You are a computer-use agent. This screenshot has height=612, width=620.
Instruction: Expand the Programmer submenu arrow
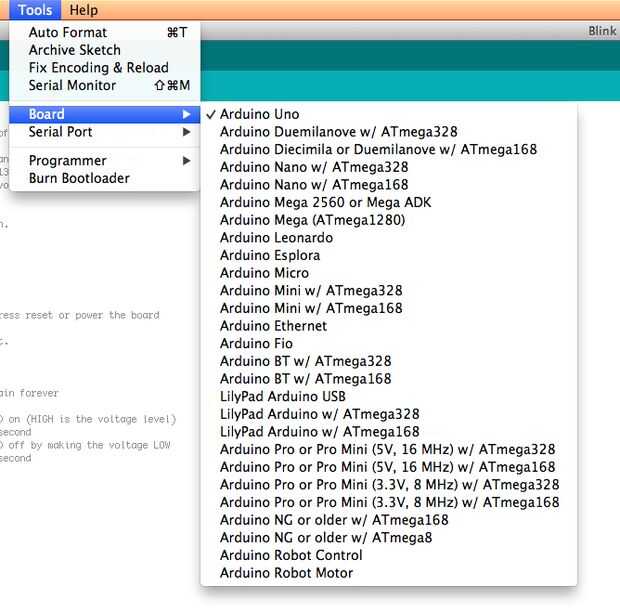(x=186, y=161)
